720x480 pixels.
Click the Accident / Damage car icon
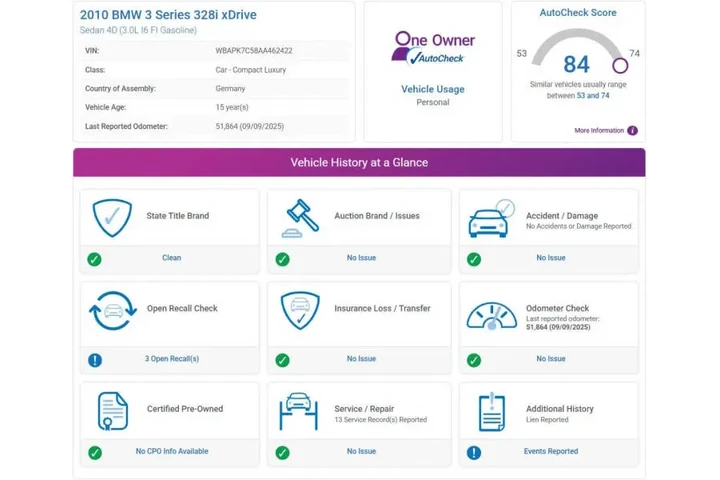pyautogui.click(x=491, y=219)
